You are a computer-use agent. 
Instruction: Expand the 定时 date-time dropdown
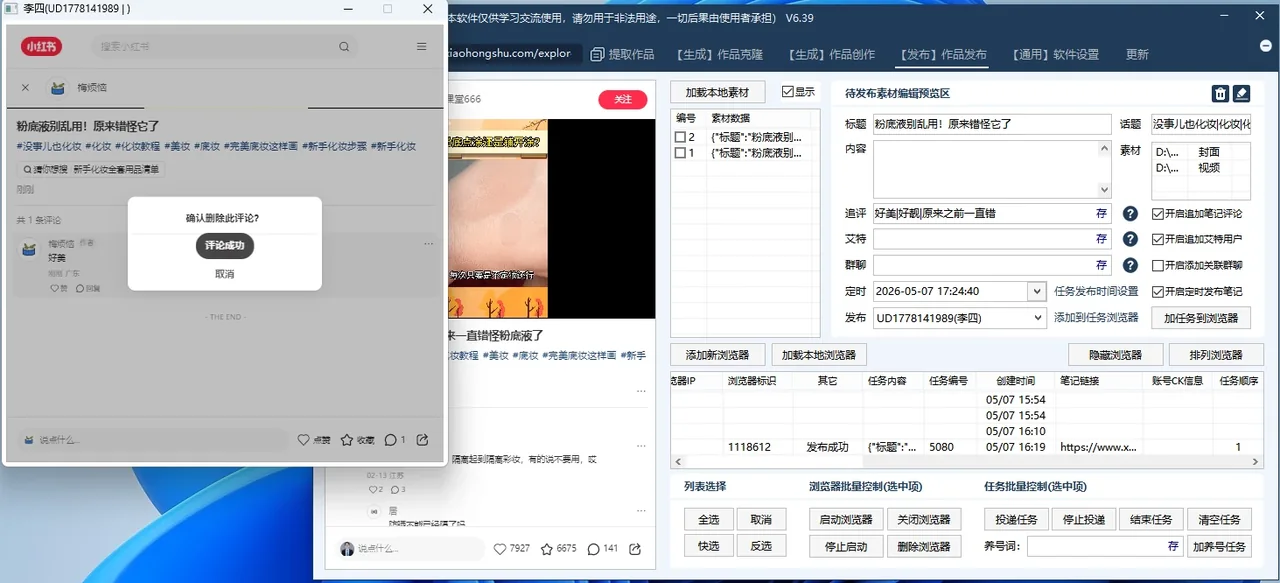[x=1036, y=292]
